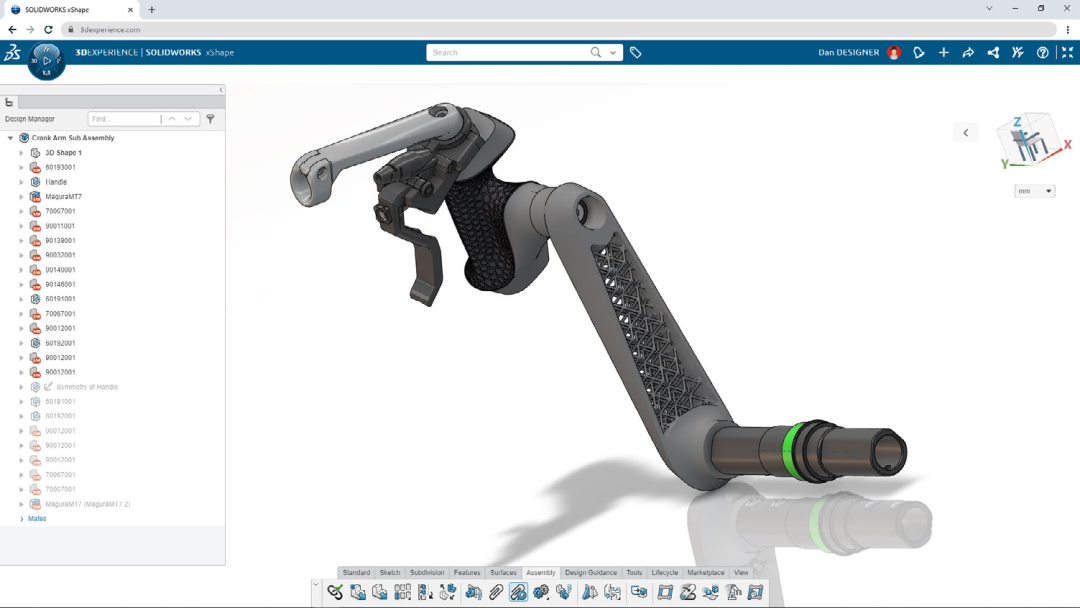1080x608 pixels.
Task: Click the gear icon in Assembly toolbar
Action: [x=541, y=592]
